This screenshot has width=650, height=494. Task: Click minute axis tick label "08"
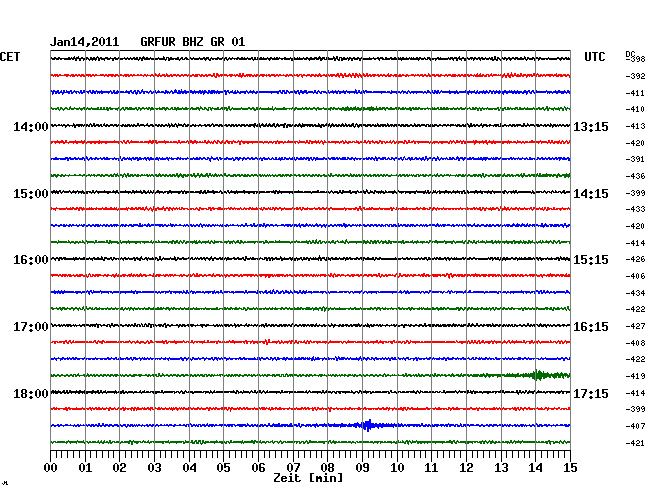point(327,468)
